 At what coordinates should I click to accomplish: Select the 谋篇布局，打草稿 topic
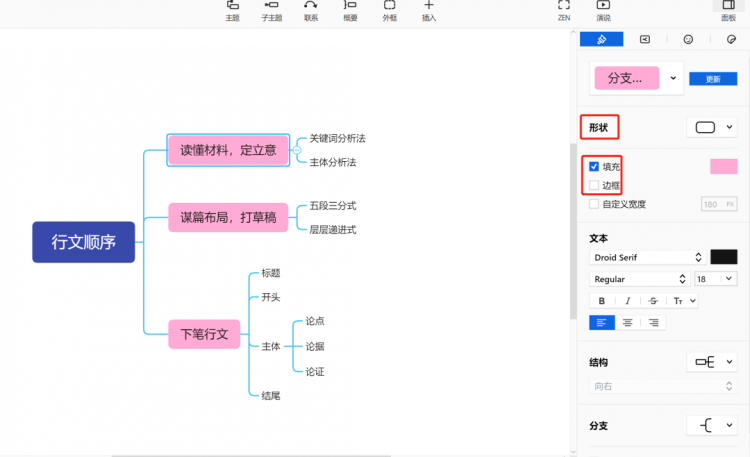(x=228, y=217)
